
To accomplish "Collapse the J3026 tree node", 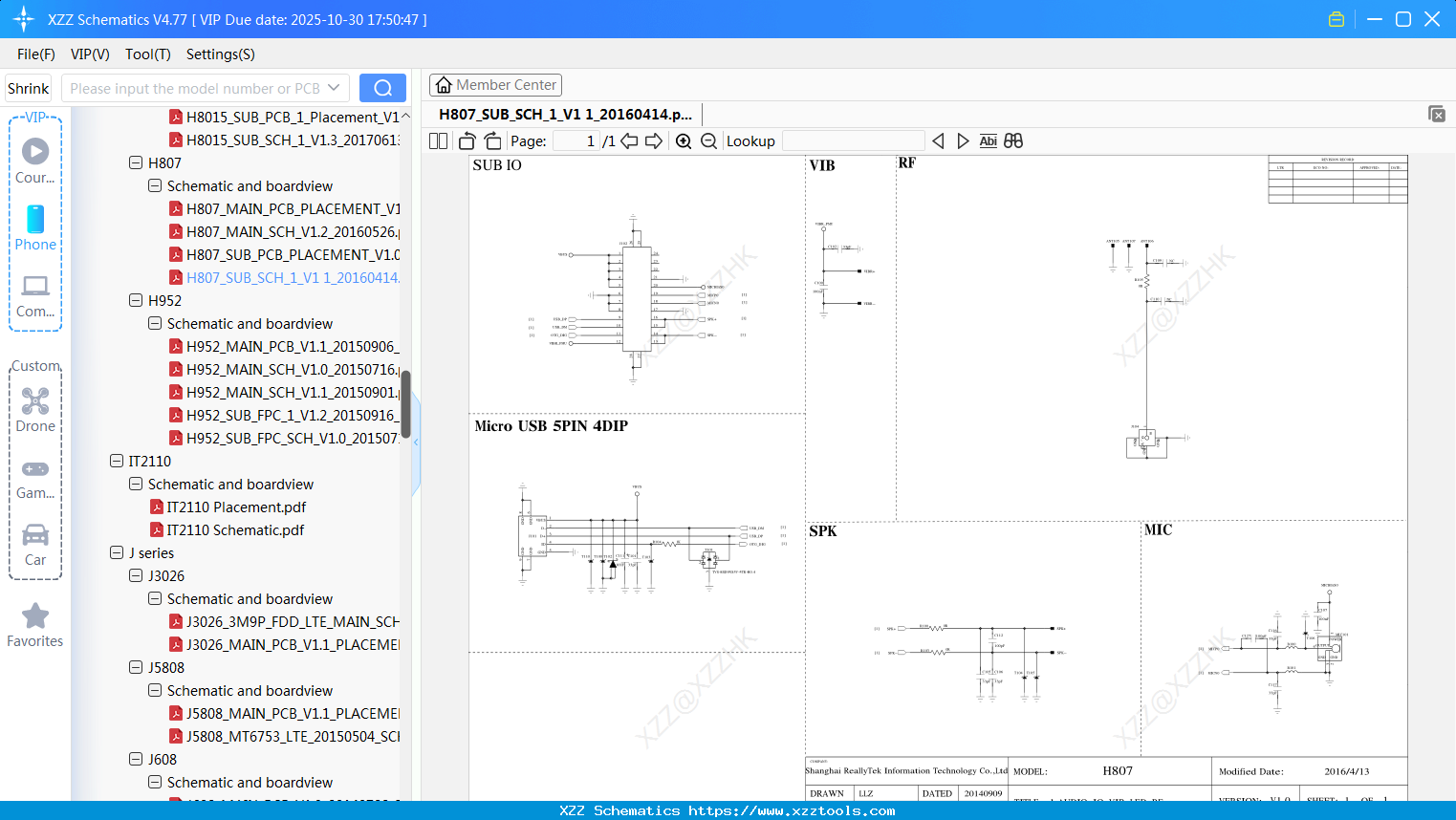I will [x=136, y=575].
